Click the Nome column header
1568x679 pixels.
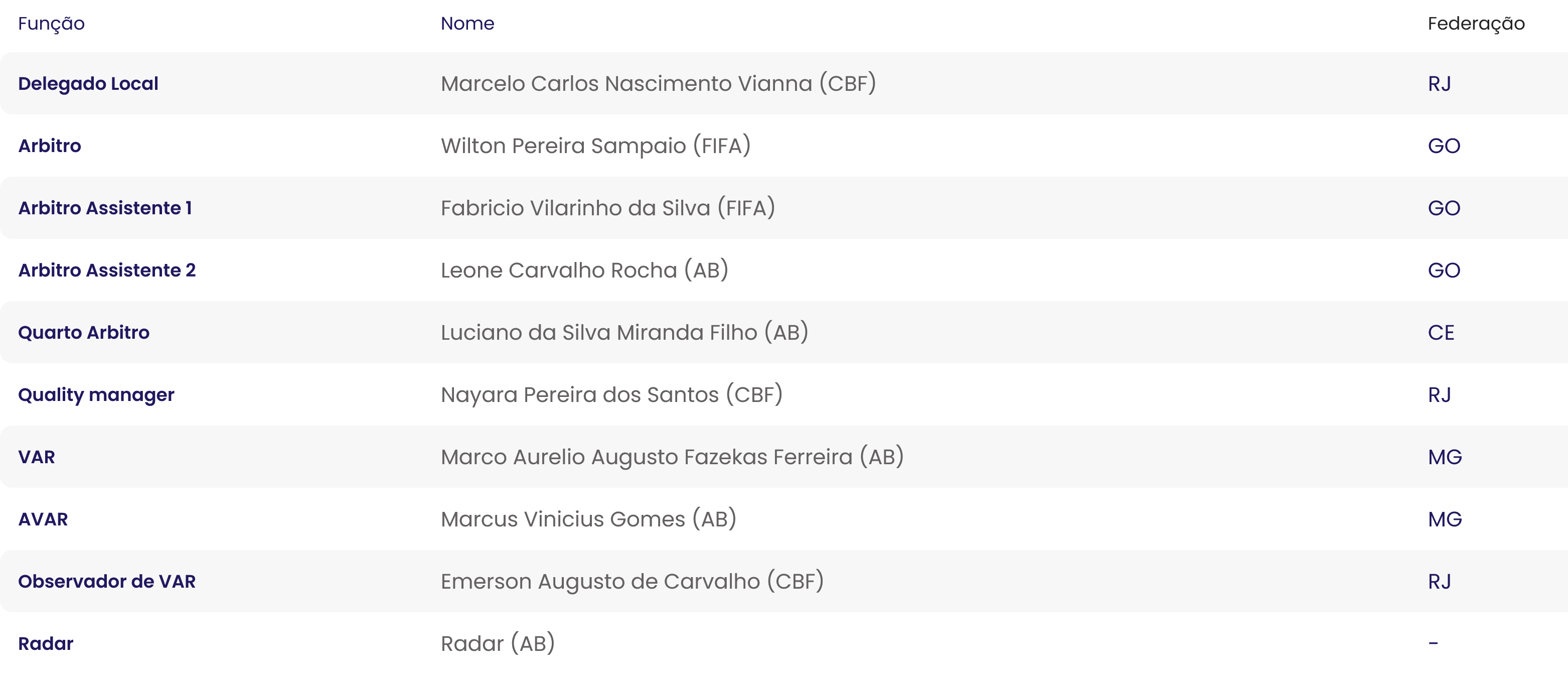click(467, 23)
